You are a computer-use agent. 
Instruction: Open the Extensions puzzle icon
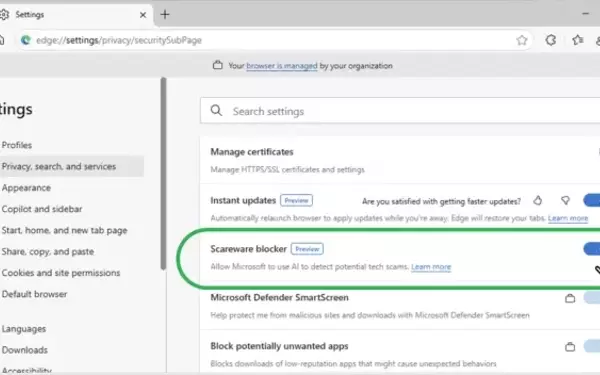[551, 40]
